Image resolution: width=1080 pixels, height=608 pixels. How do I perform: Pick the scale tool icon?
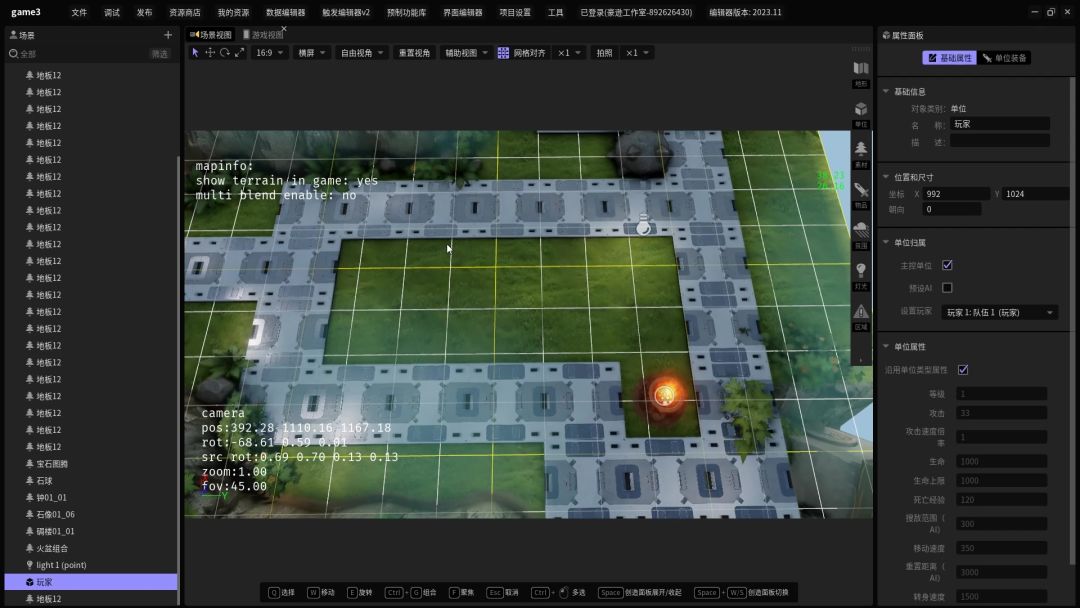click(x=240, y=53)
